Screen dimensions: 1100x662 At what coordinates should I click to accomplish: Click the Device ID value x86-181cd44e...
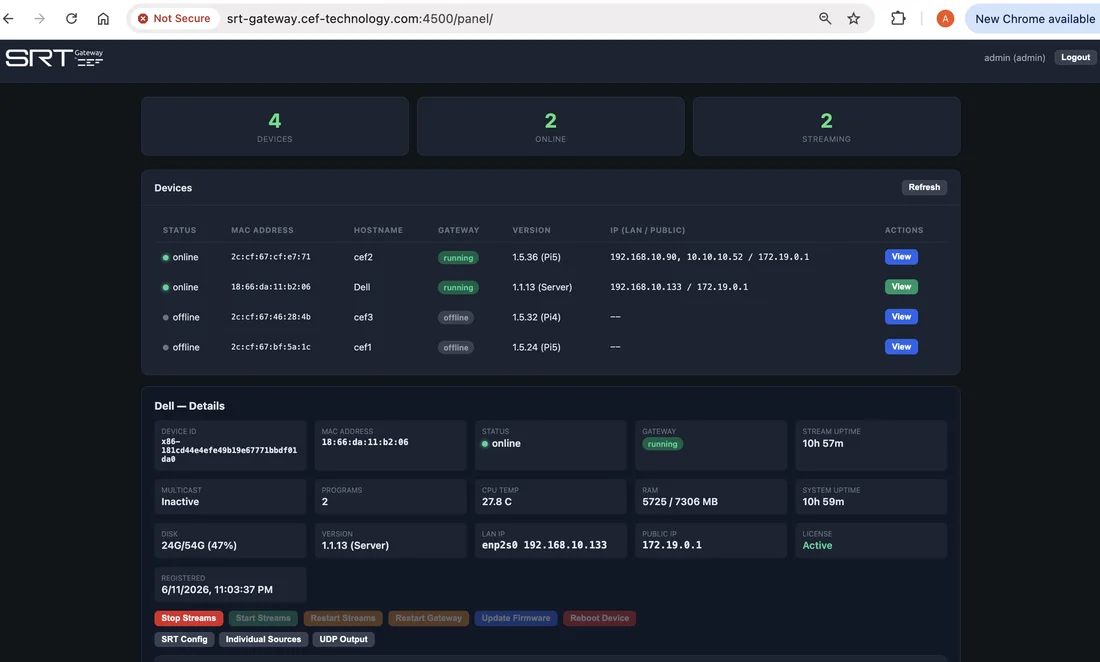(229, 450)
